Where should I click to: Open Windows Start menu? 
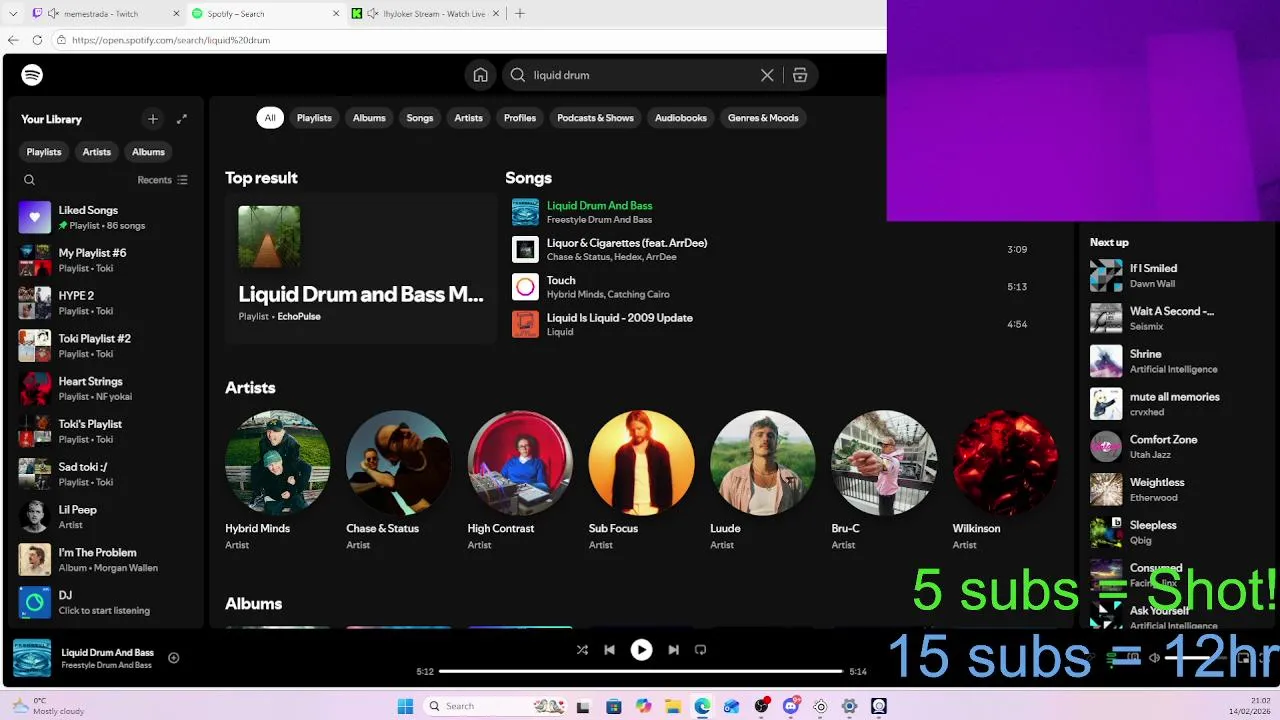click(405, 706)
